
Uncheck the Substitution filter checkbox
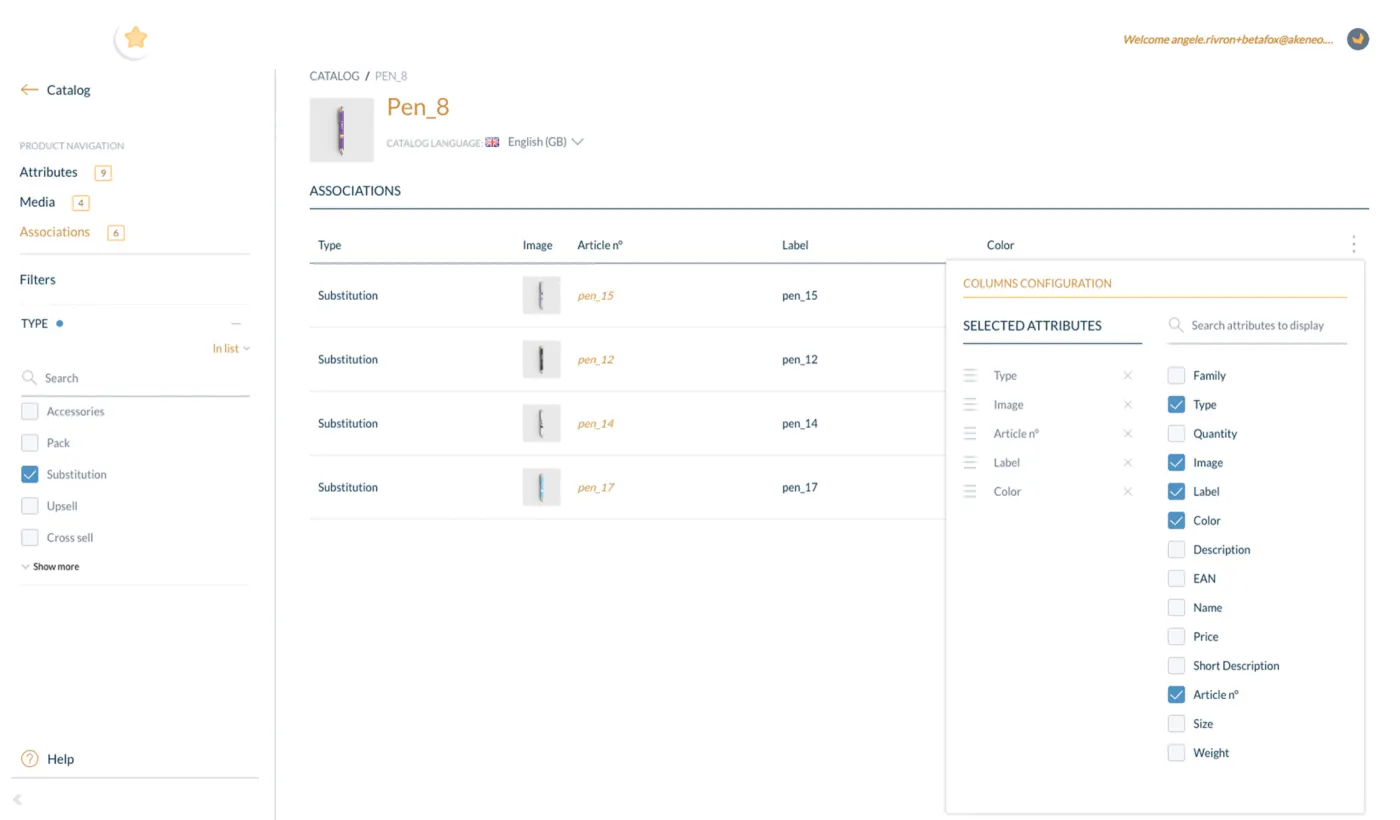[x=30, y=475]
